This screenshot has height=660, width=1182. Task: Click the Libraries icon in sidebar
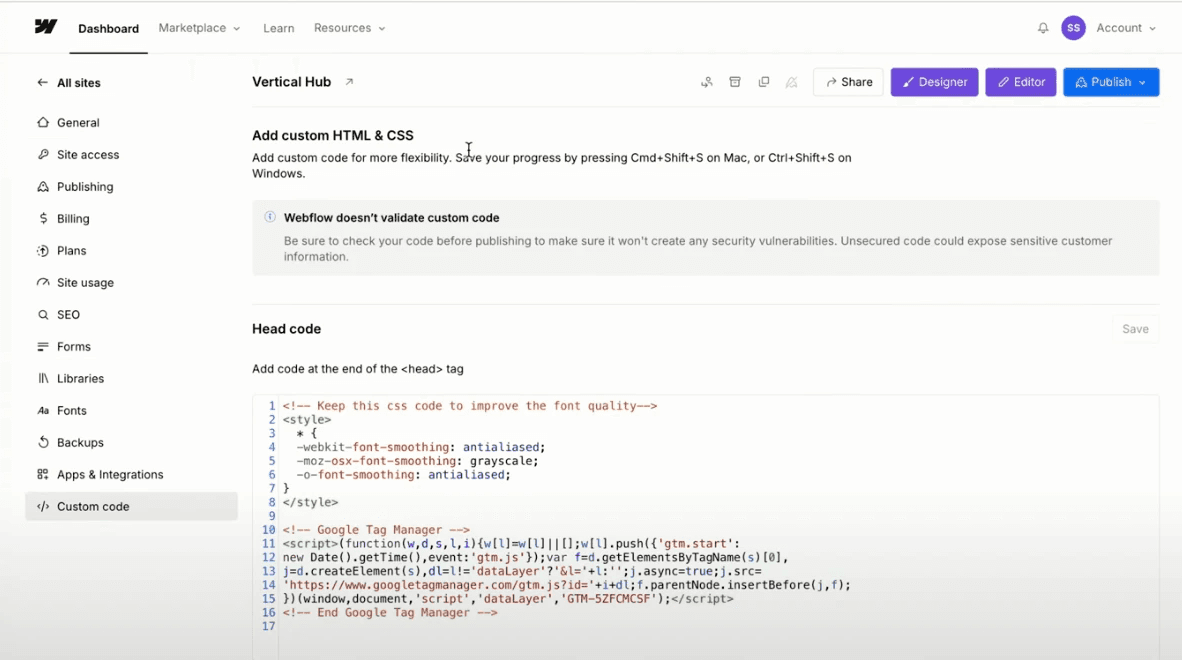click(43, 378)
